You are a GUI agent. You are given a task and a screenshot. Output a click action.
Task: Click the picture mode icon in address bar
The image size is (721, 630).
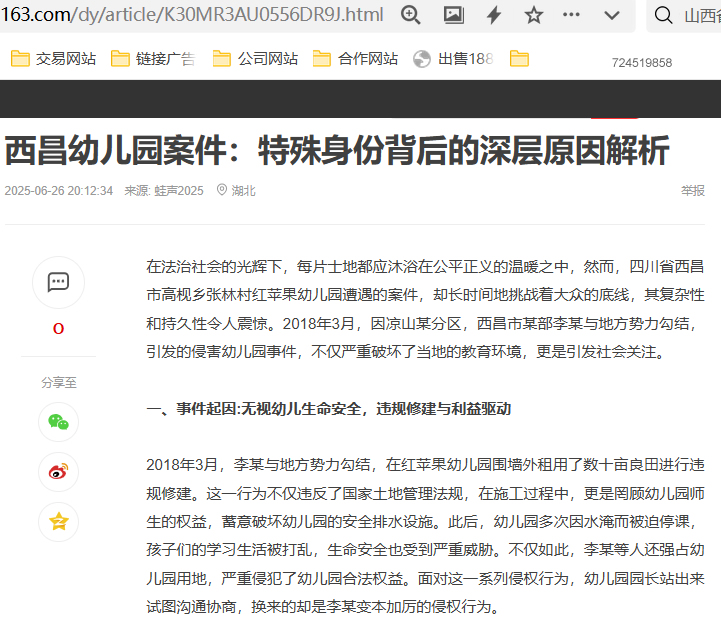coord(453,15)
